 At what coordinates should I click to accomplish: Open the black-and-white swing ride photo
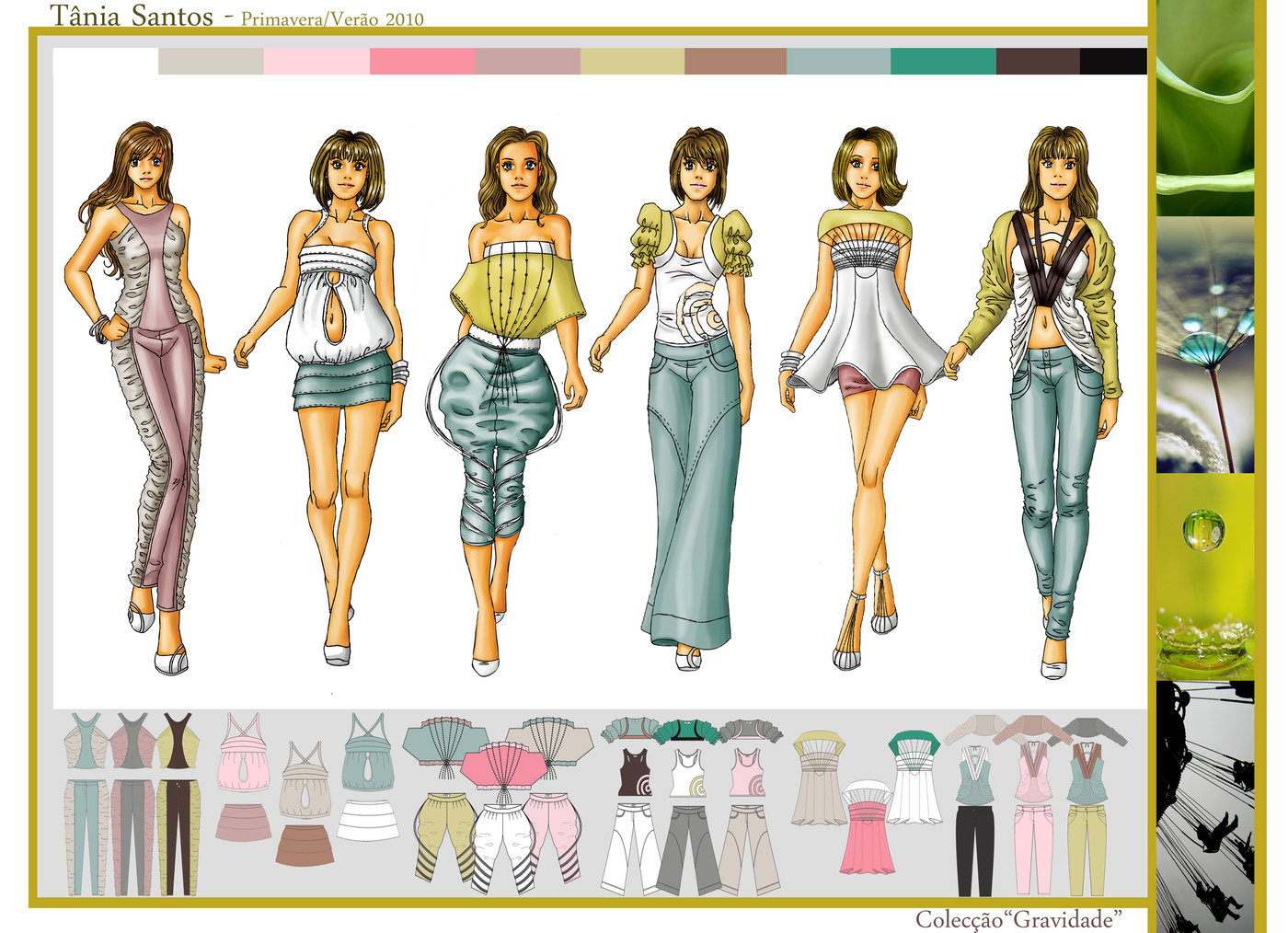point(1205,807)
